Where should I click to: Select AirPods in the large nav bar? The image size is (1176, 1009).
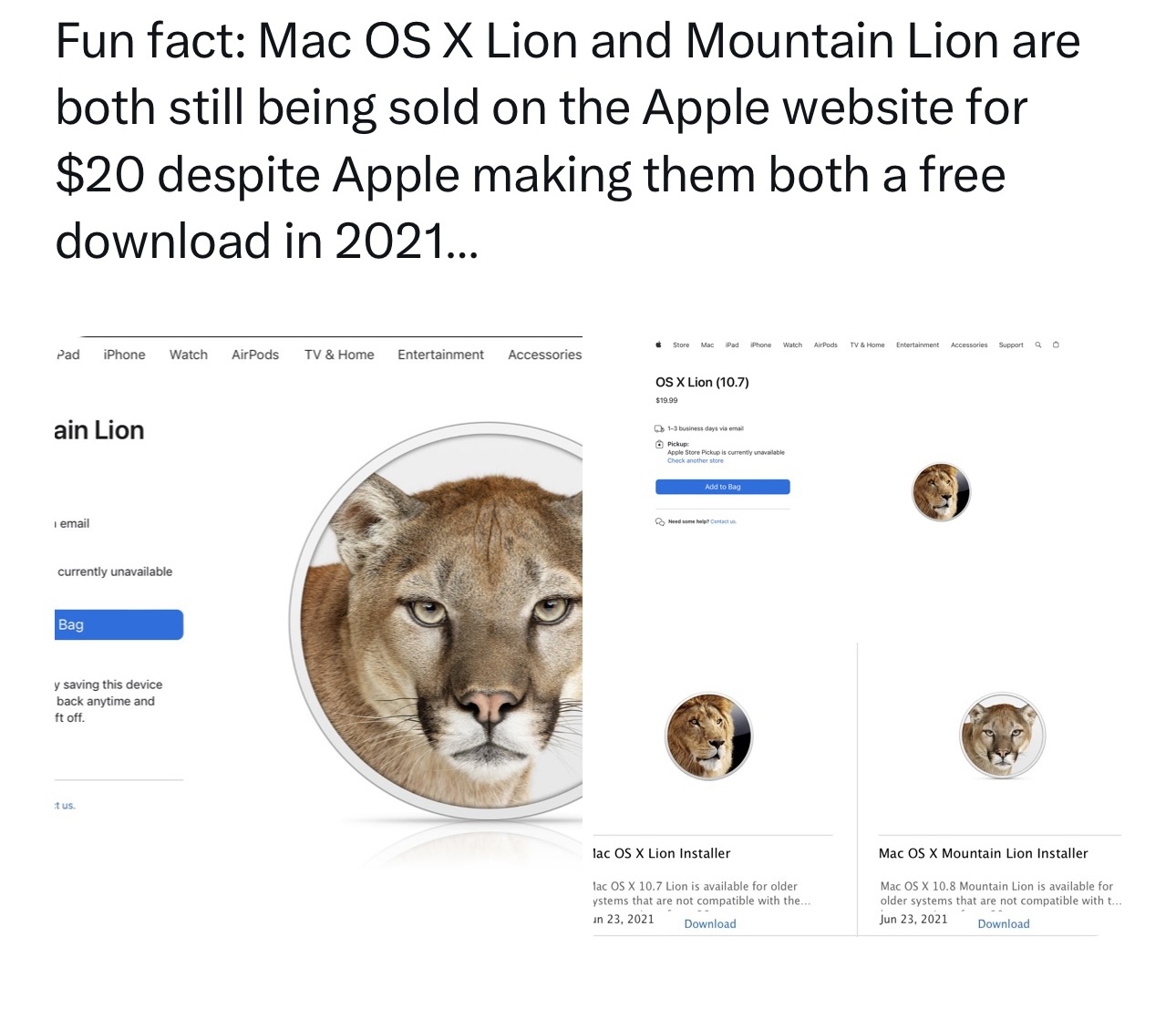click(255, 355)
